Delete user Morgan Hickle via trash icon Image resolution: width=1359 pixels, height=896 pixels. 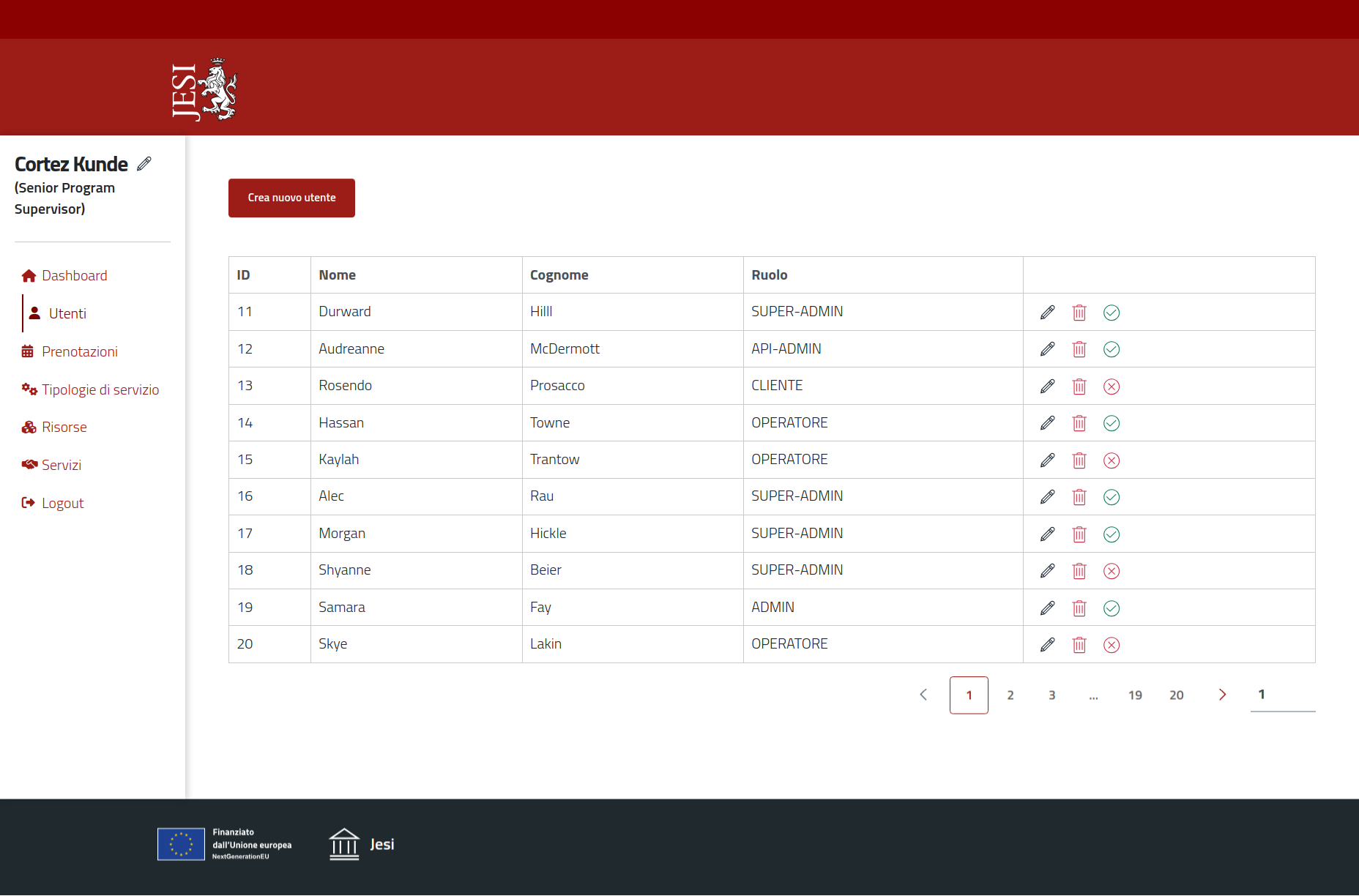click(x=1079, y=534)
